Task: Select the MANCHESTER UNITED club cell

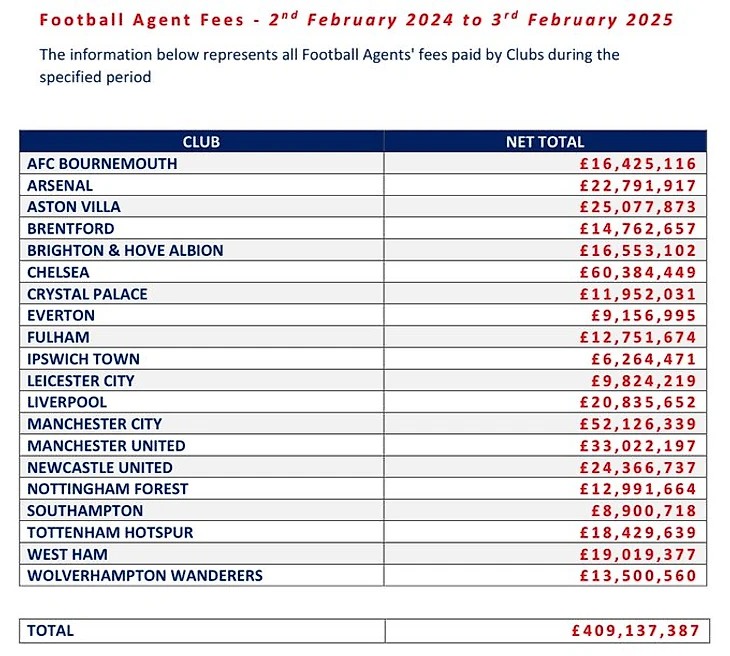Action: coord(106,446)
